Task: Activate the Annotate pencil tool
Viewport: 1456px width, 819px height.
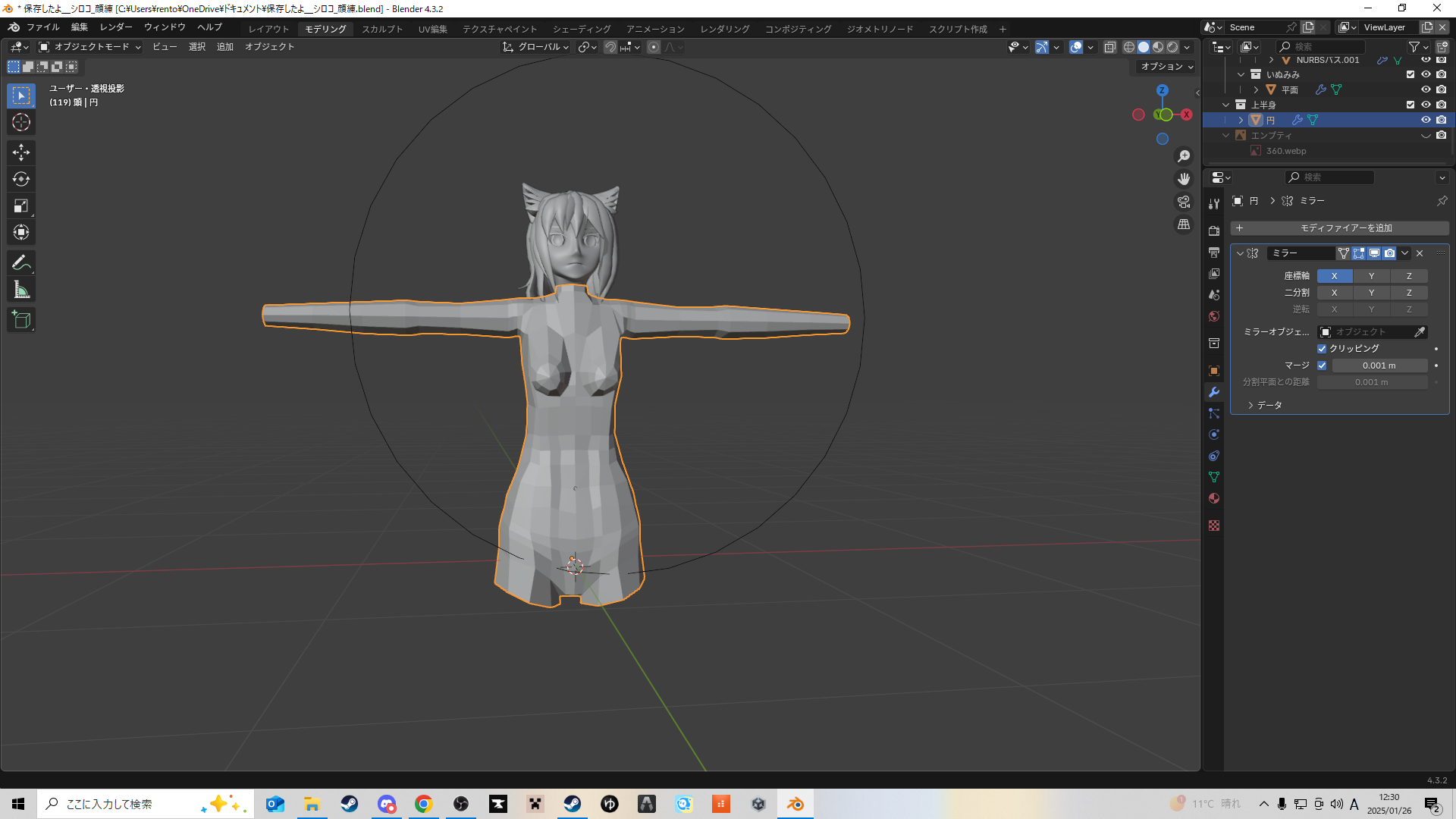Action: pyautogui.click(x=21, y=263)
